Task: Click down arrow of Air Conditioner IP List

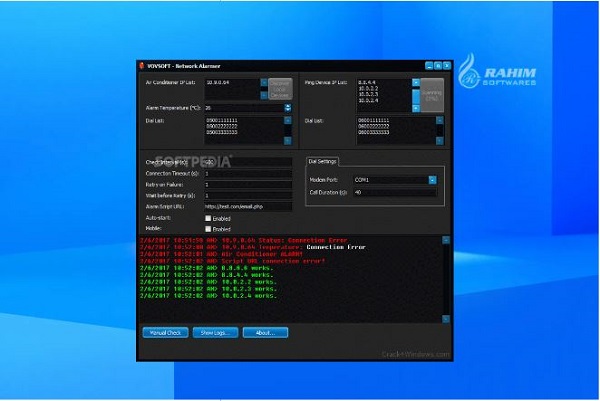Action: coord(264,95)
